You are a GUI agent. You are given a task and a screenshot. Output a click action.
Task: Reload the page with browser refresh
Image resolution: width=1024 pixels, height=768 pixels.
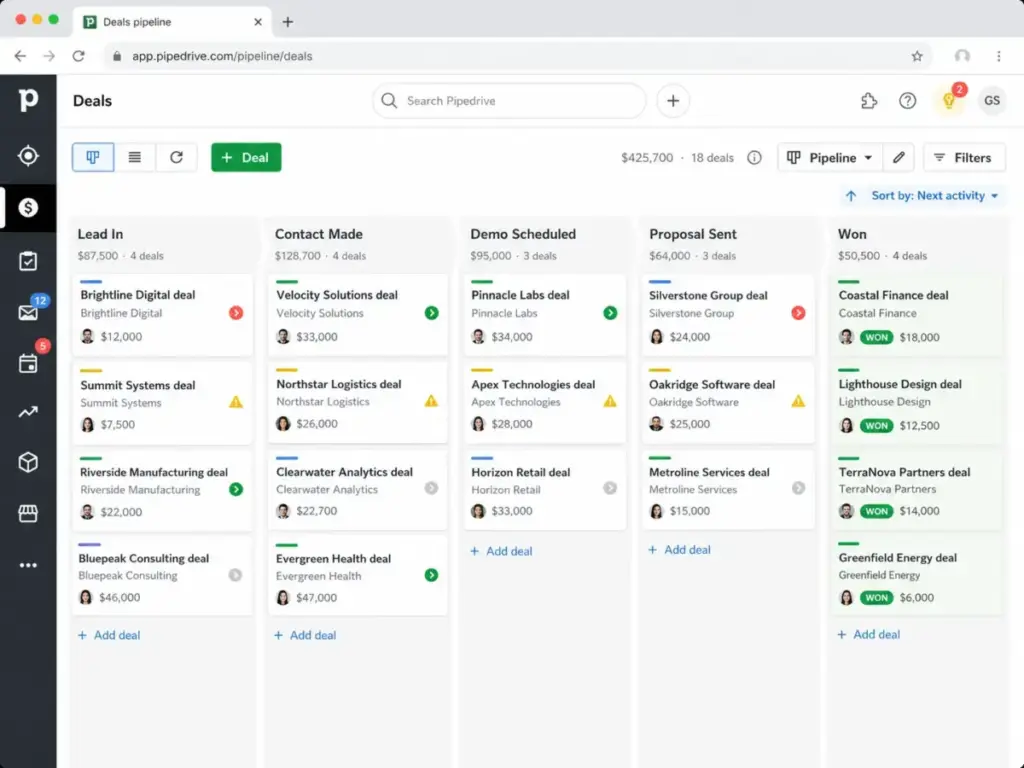pyautogui.click(x=78, y=56)
